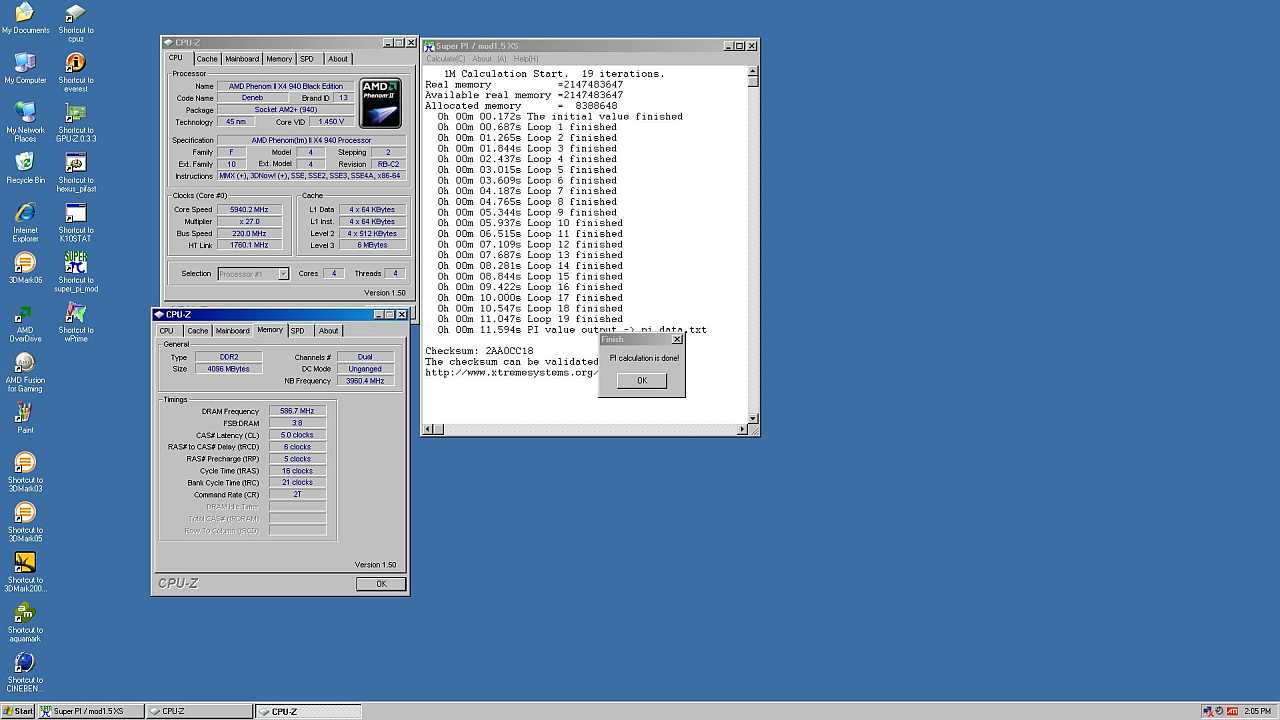Select the Shortcut to aquamark icon

point(25,622)
